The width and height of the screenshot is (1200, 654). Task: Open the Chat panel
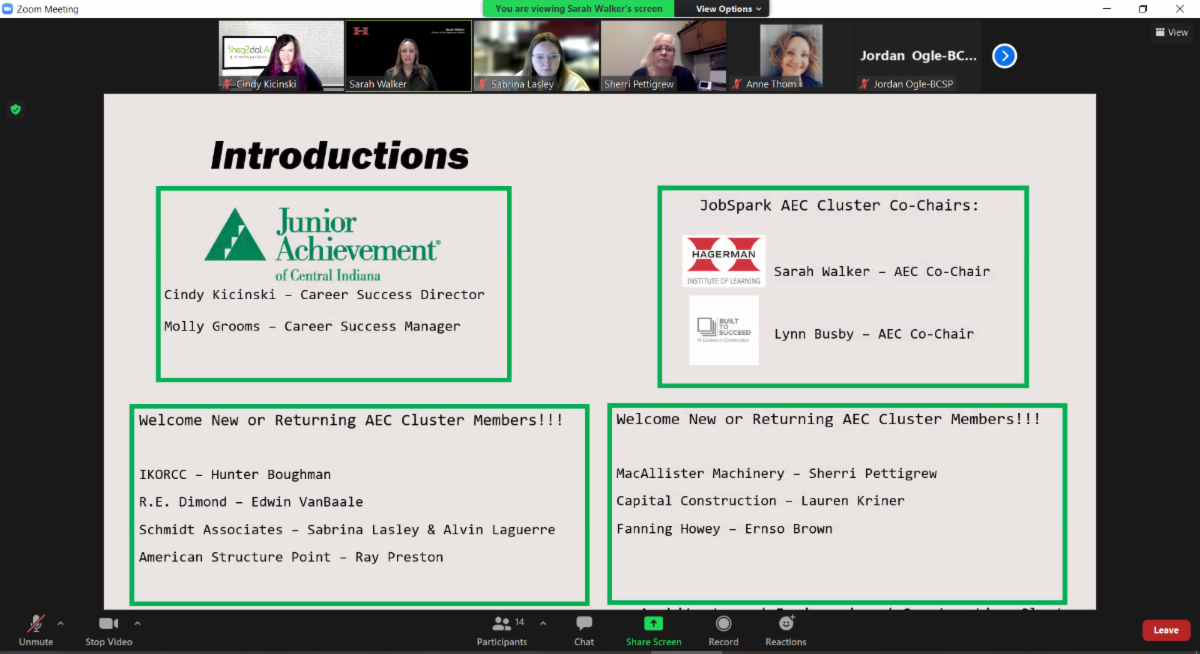click(584, 624)
